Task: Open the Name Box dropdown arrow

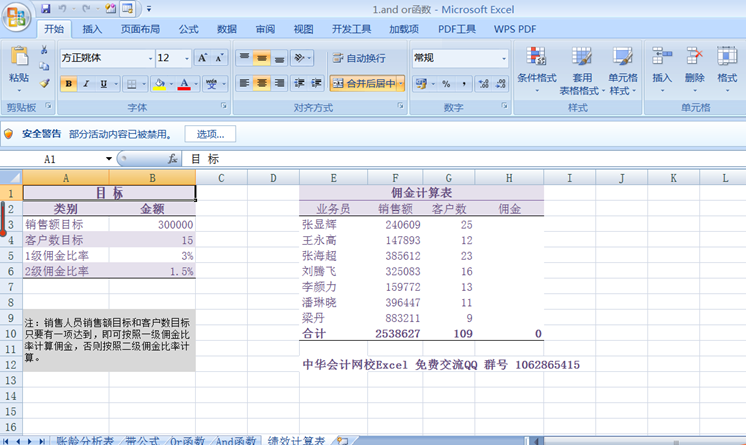Action: click(x=109, y=159)
